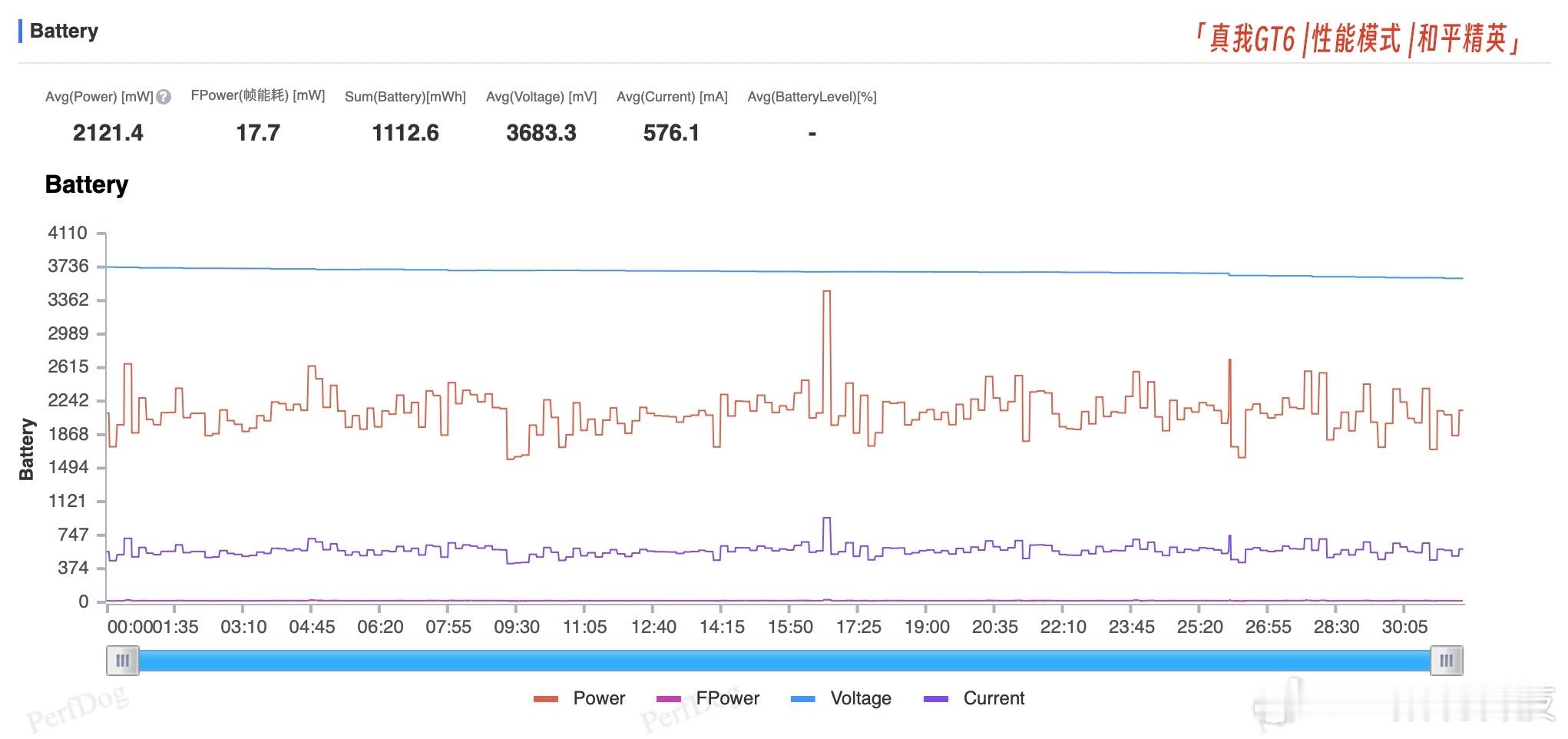The width and height of the screenshot is (1568, 739).
Task: Click the Avg(Power) value 2121.4
Action: tap(108, 133)
